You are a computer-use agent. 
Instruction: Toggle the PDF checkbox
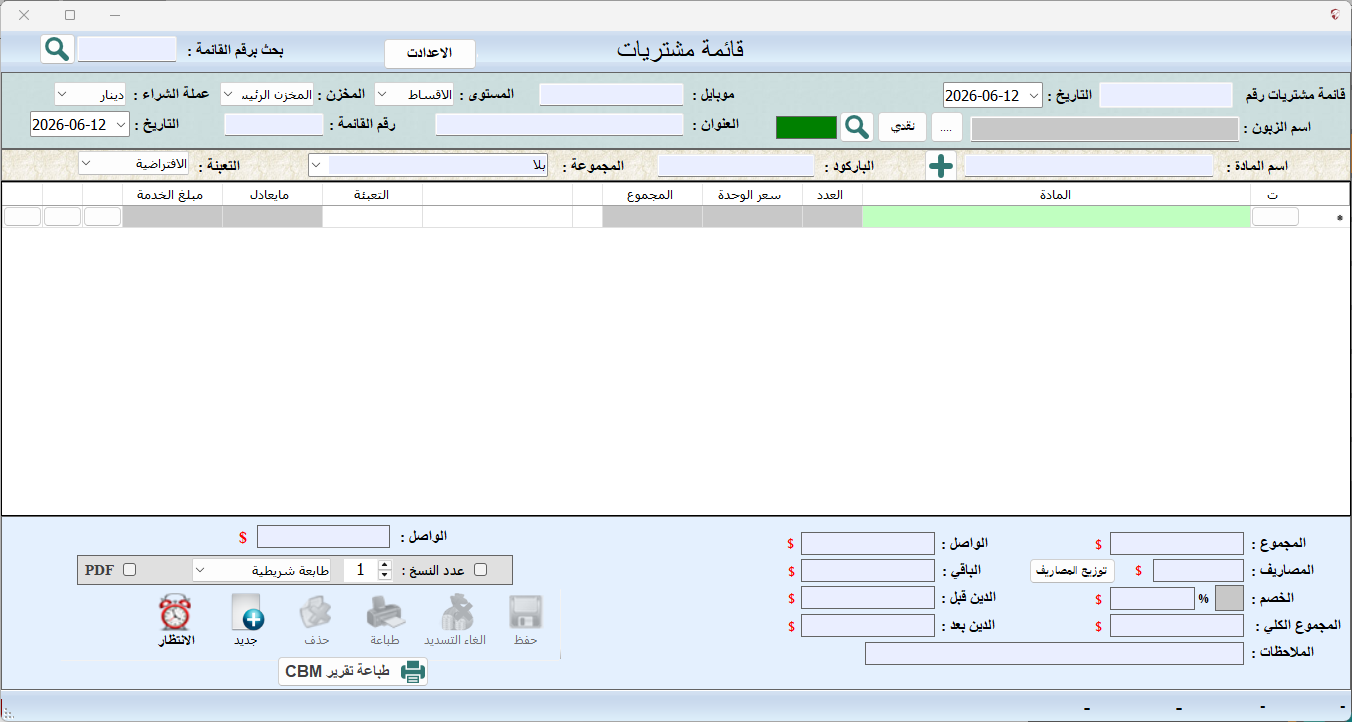pyautogui.click(x=129, y=570)
